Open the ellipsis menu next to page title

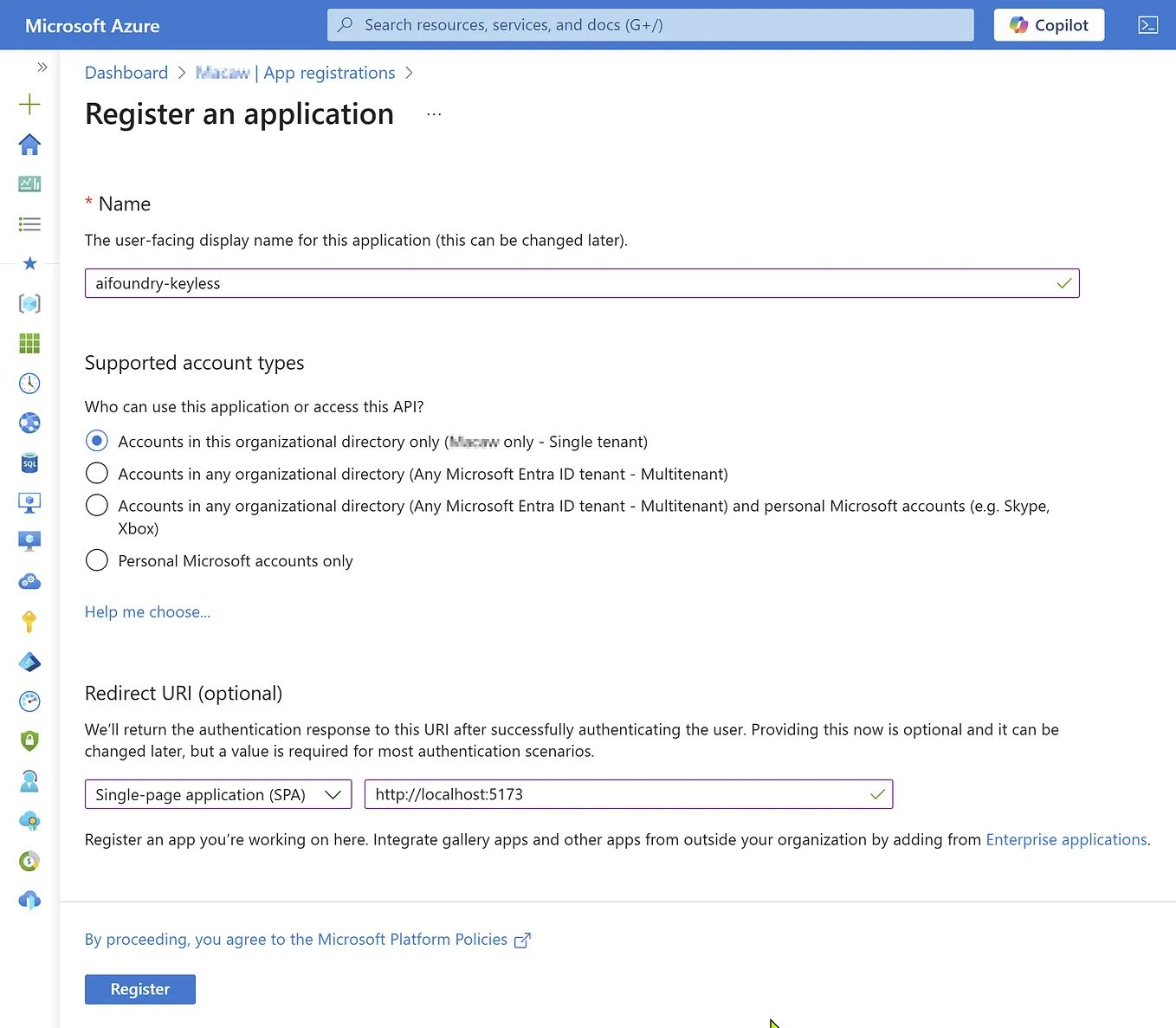[433, 113]
